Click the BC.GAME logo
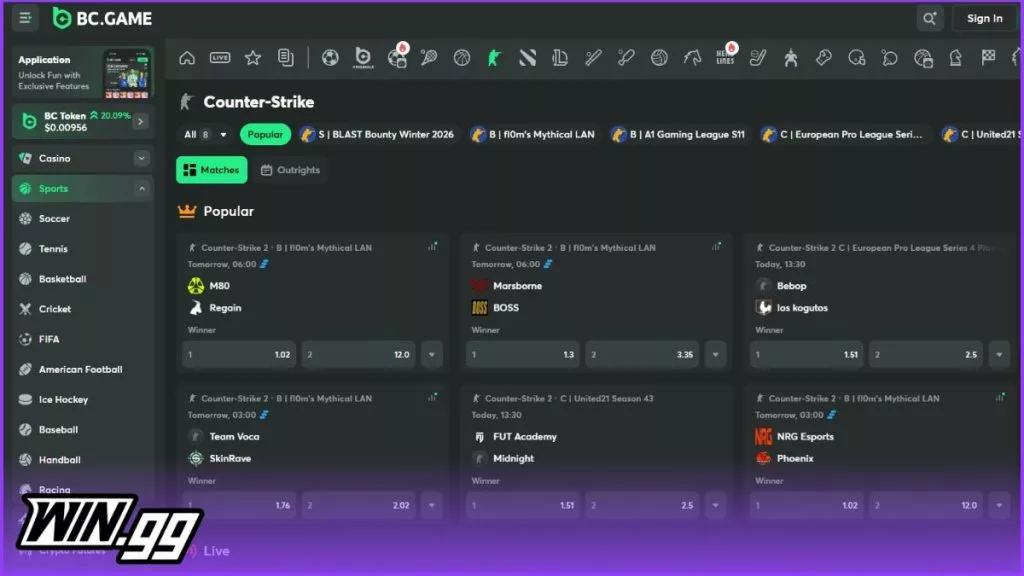The image size is (1024, 576). (x=103, y=18)
